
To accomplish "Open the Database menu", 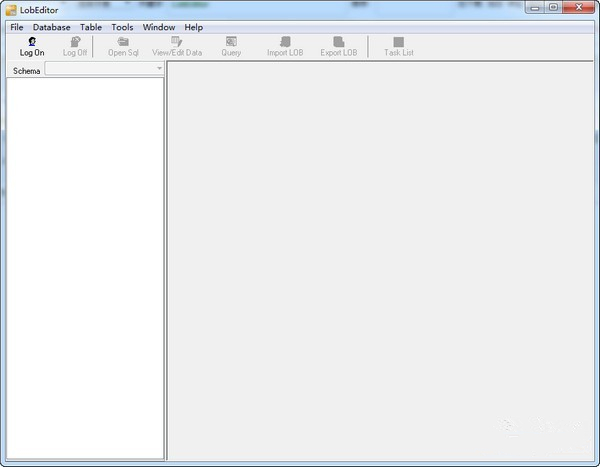I will coord(52,27).
